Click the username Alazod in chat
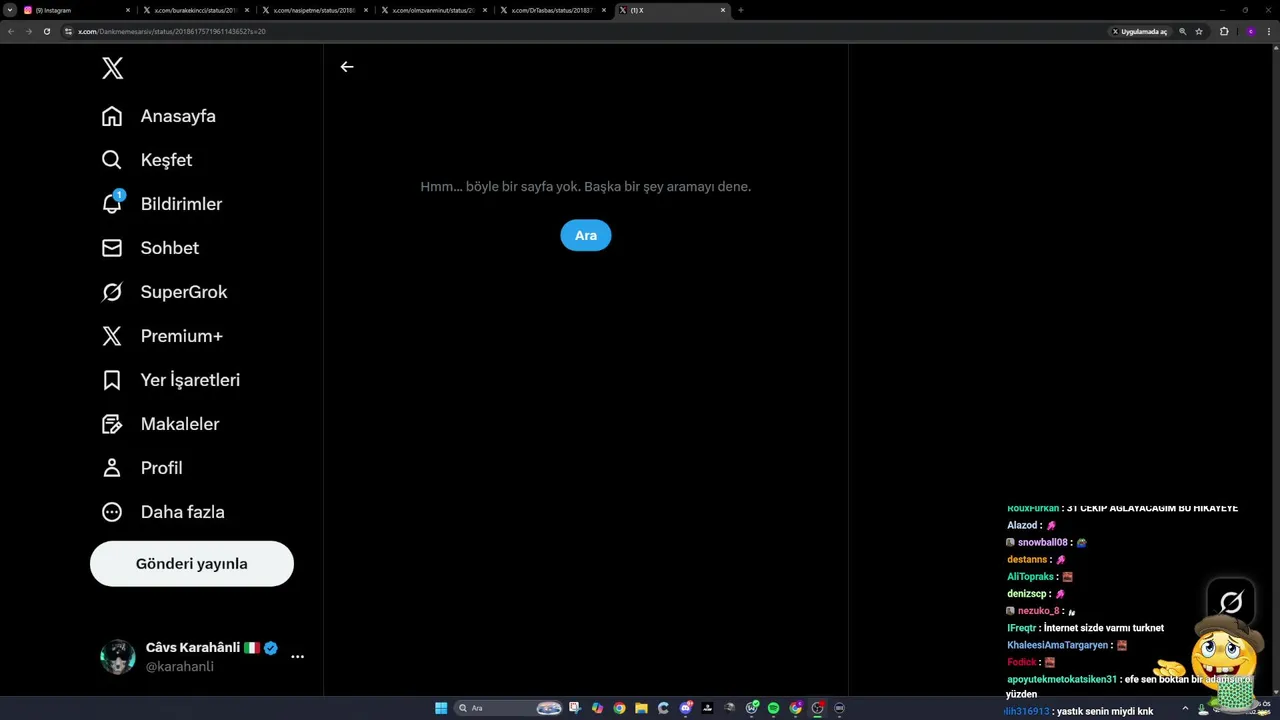This screenshot has height=720, width=1280. [1023, 525]
